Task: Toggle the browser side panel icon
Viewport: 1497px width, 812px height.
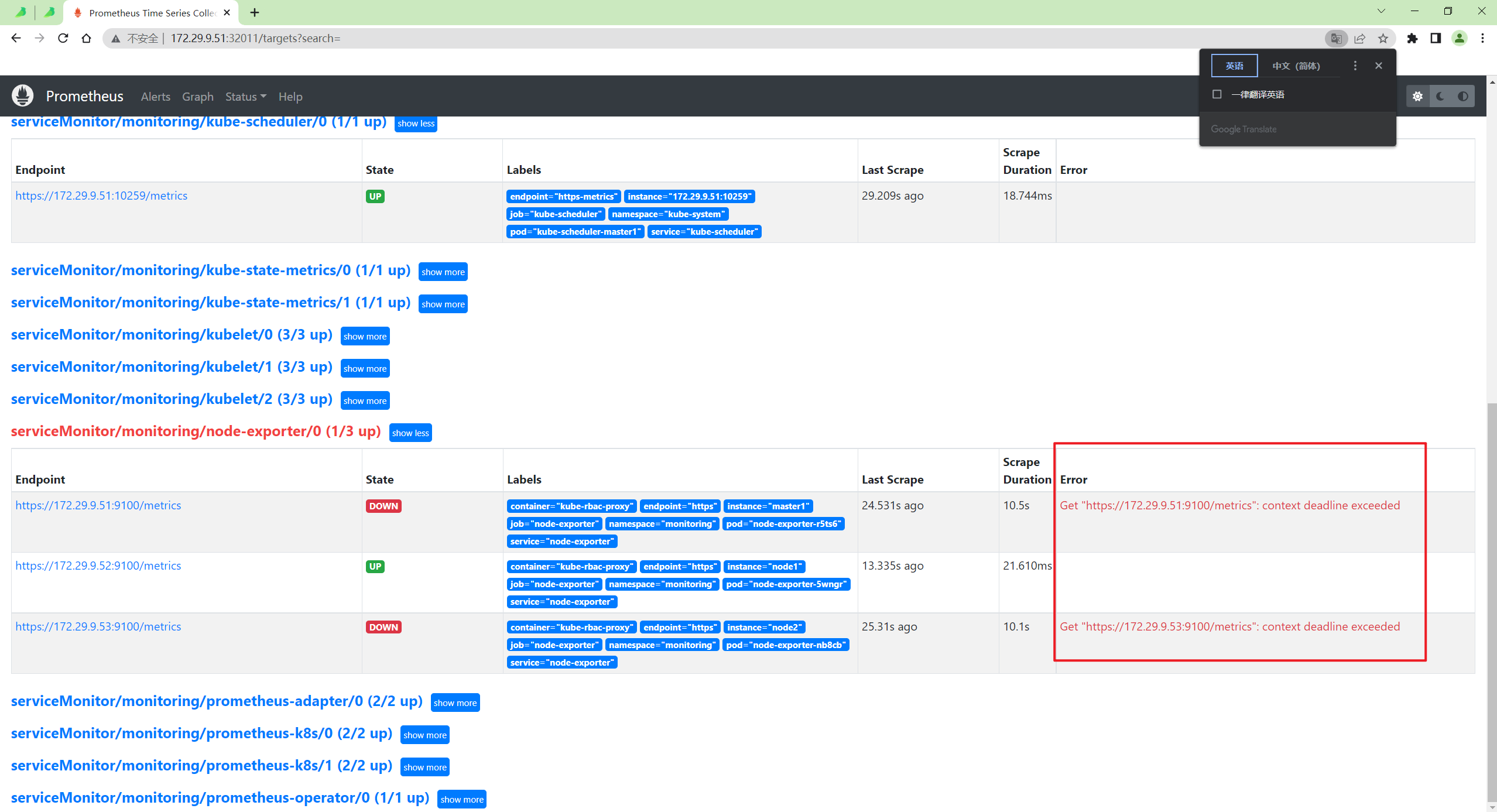Action: click(1436, 39)
